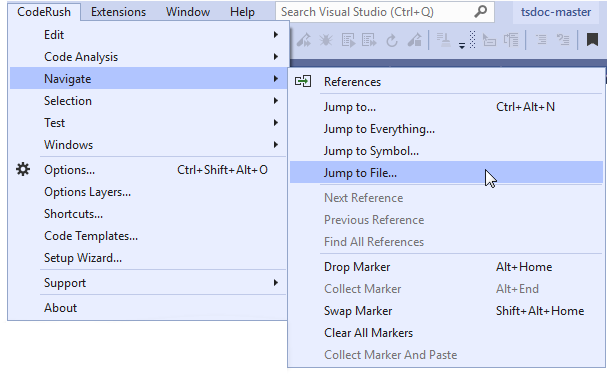Screen dimensions: 607x376
Task: Open Options Layers... menu entry
Action: click(149, 192)
